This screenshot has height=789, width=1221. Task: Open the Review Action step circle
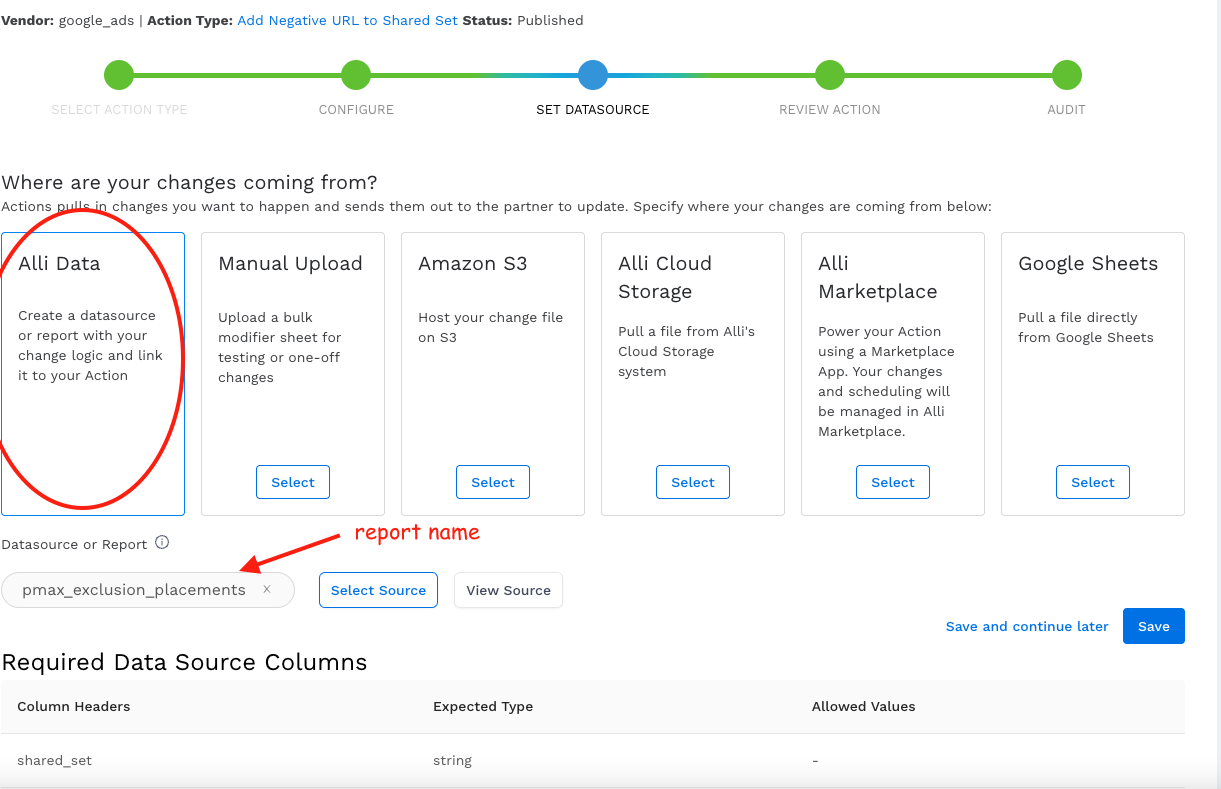[829, 75]
